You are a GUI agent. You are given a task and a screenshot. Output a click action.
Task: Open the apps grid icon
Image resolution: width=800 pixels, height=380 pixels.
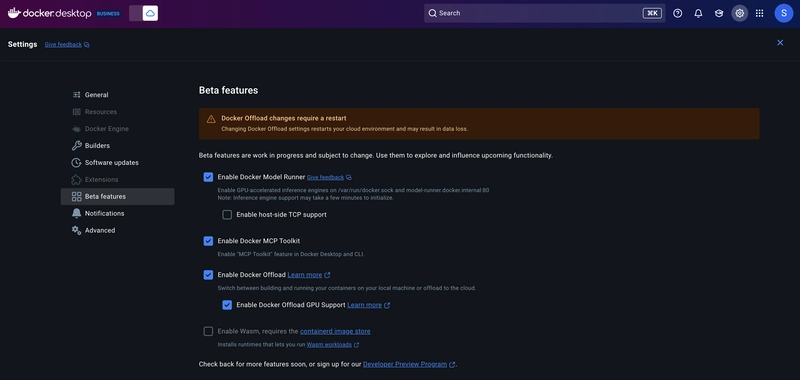tap(760, 13)
